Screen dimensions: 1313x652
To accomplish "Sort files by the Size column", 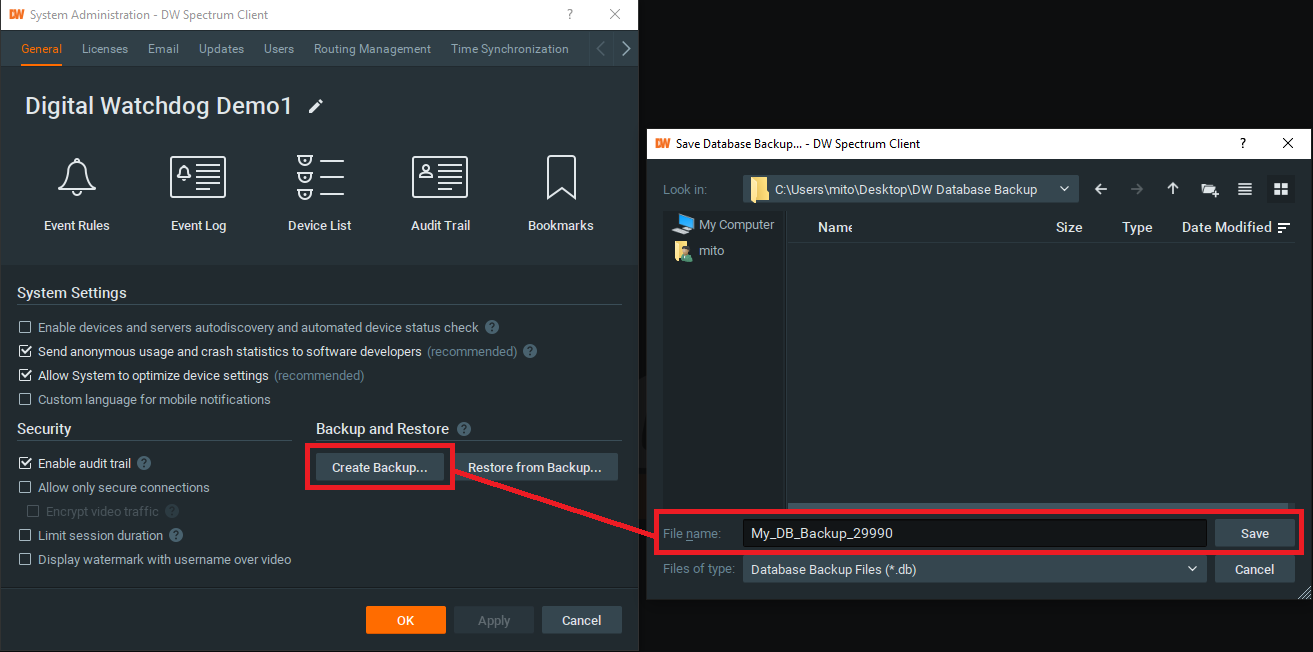I will 1069,227.
